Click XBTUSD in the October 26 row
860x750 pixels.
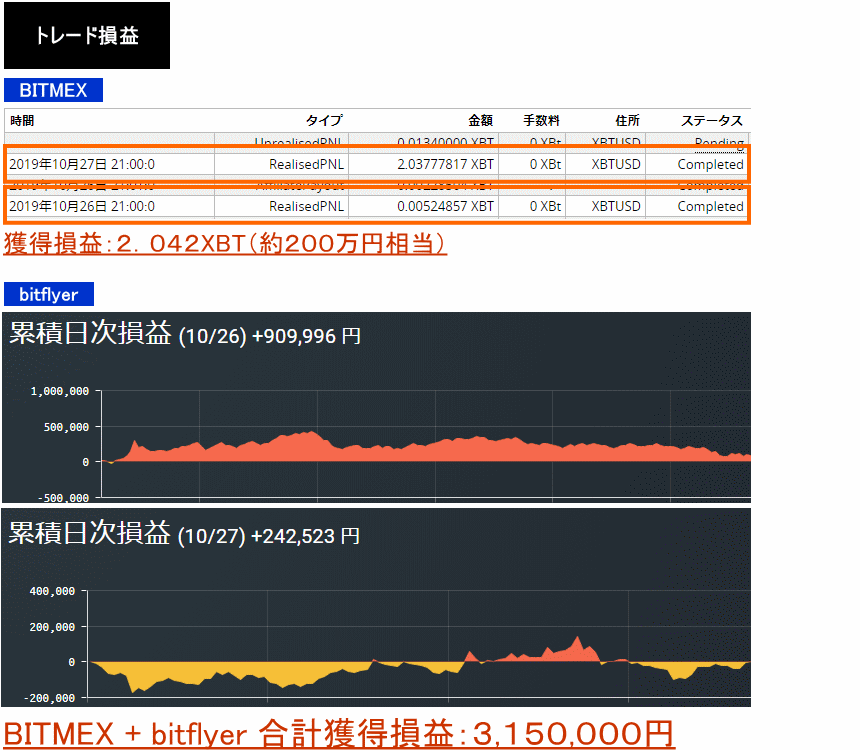(x=616, y=206)
